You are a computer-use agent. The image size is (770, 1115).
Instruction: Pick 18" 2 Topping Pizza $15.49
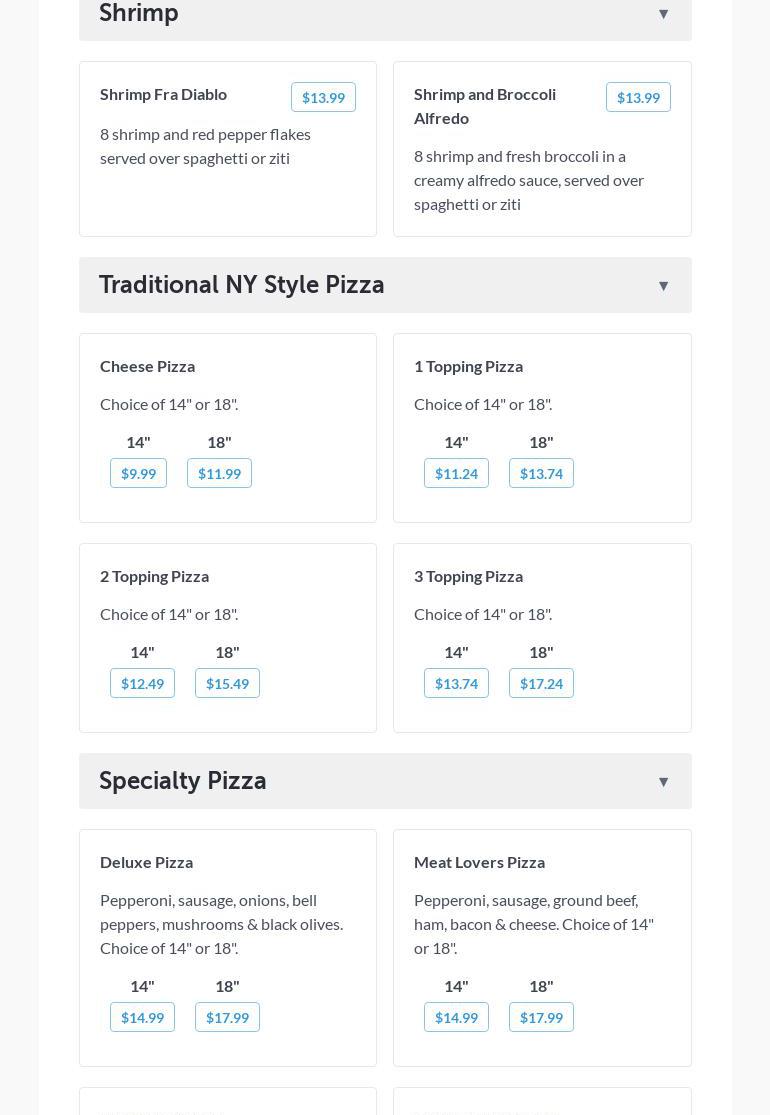point(227,683)
